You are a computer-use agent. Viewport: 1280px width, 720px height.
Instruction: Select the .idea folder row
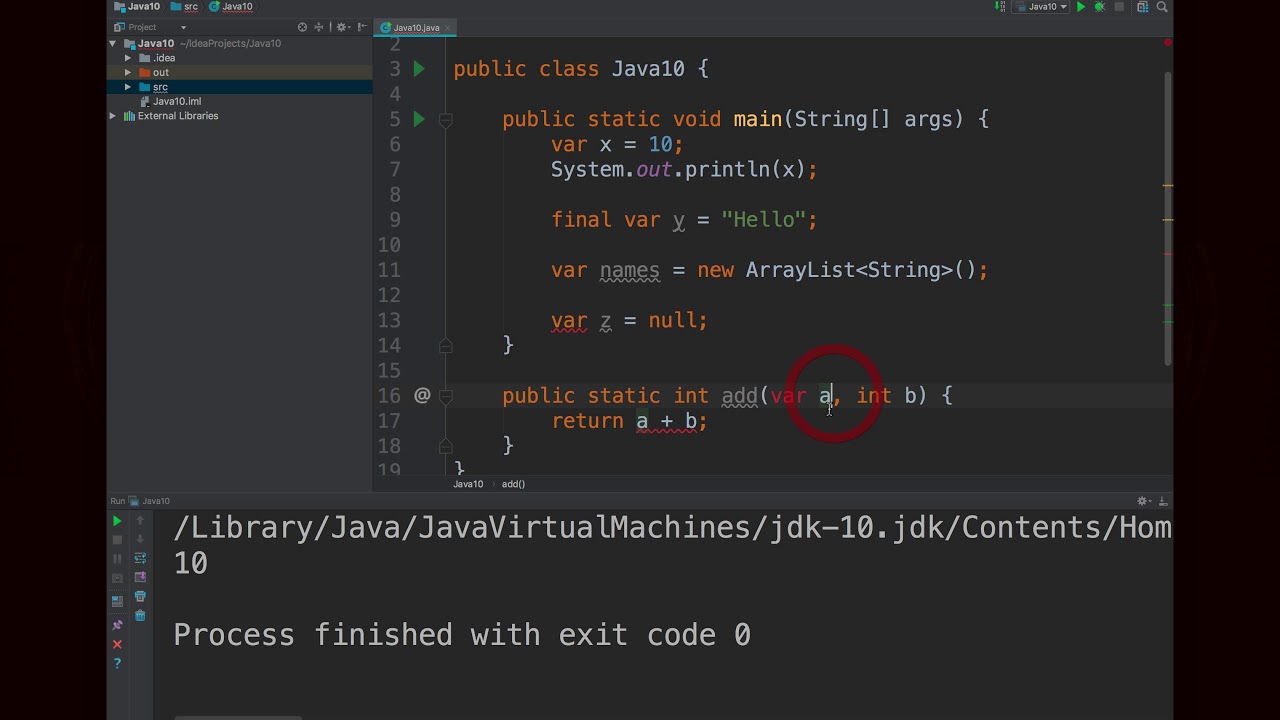pos(240,58)
